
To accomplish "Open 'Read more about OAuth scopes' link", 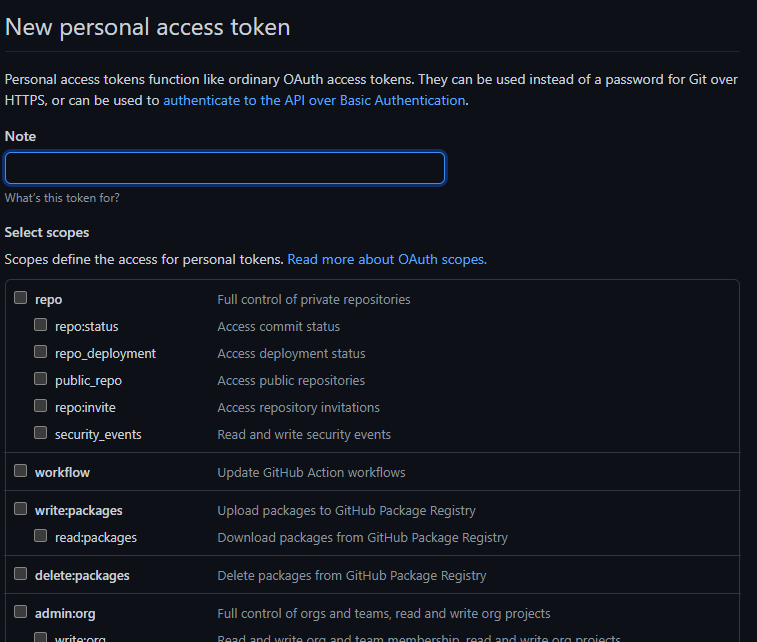I will 387,260.
